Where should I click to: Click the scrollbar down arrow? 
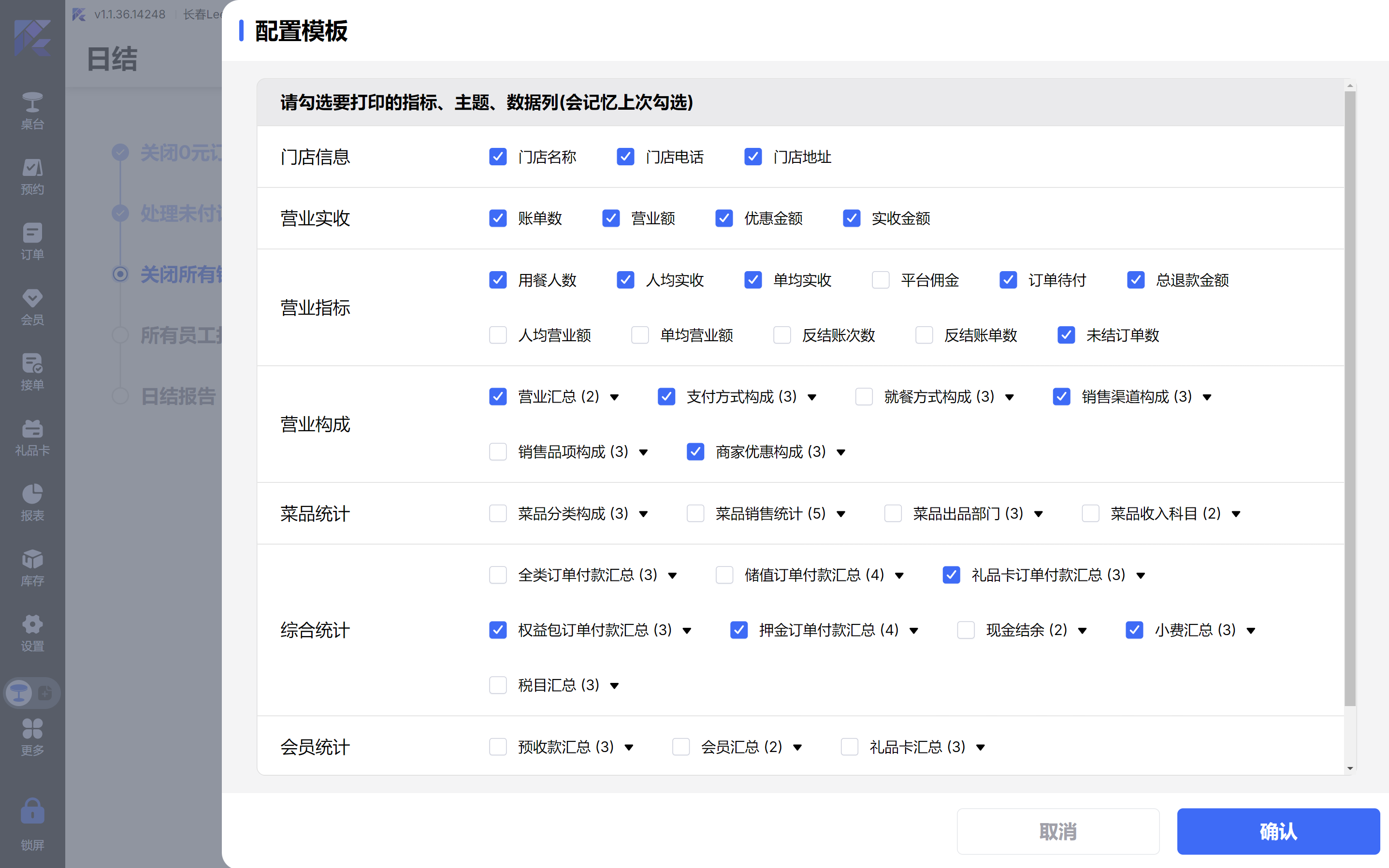1350,768
